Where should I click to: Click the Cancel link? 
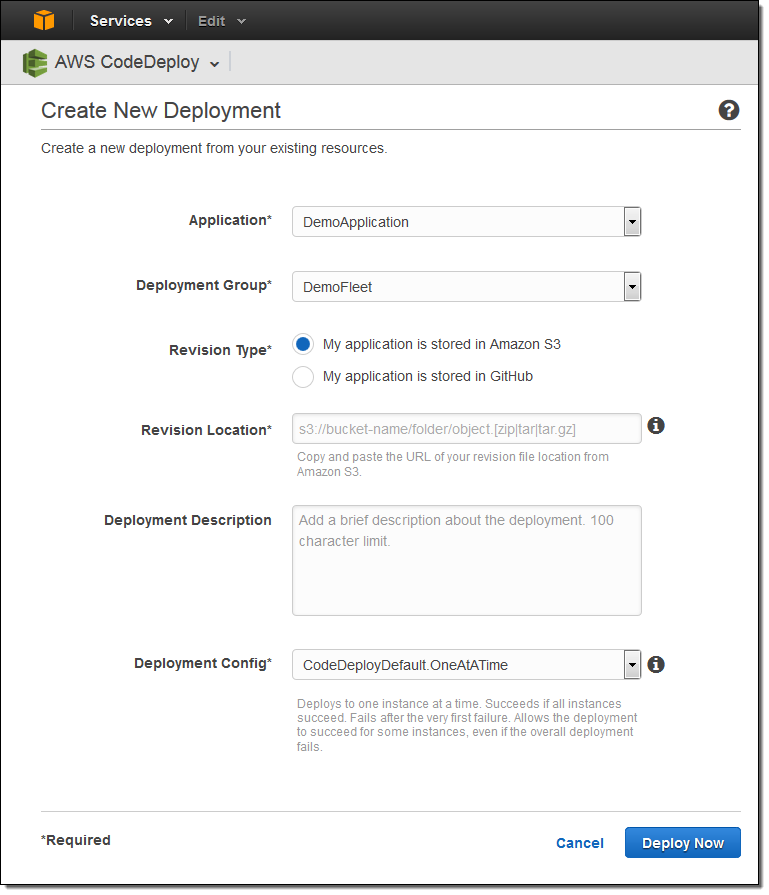click(x=579, y=843)
